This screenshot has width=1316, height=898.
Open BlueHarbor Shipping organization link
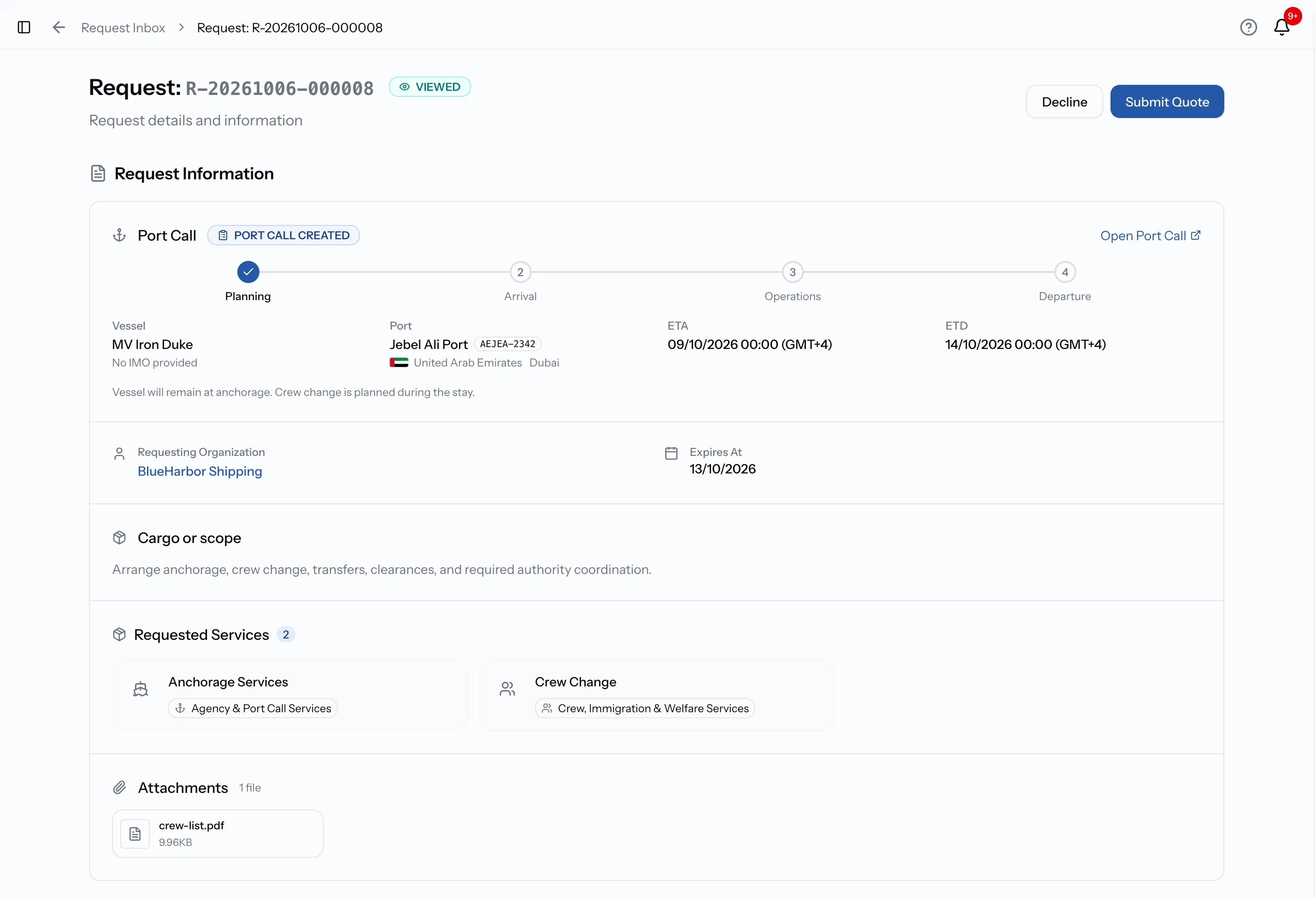pyautogui.click(x=200, y=472)
